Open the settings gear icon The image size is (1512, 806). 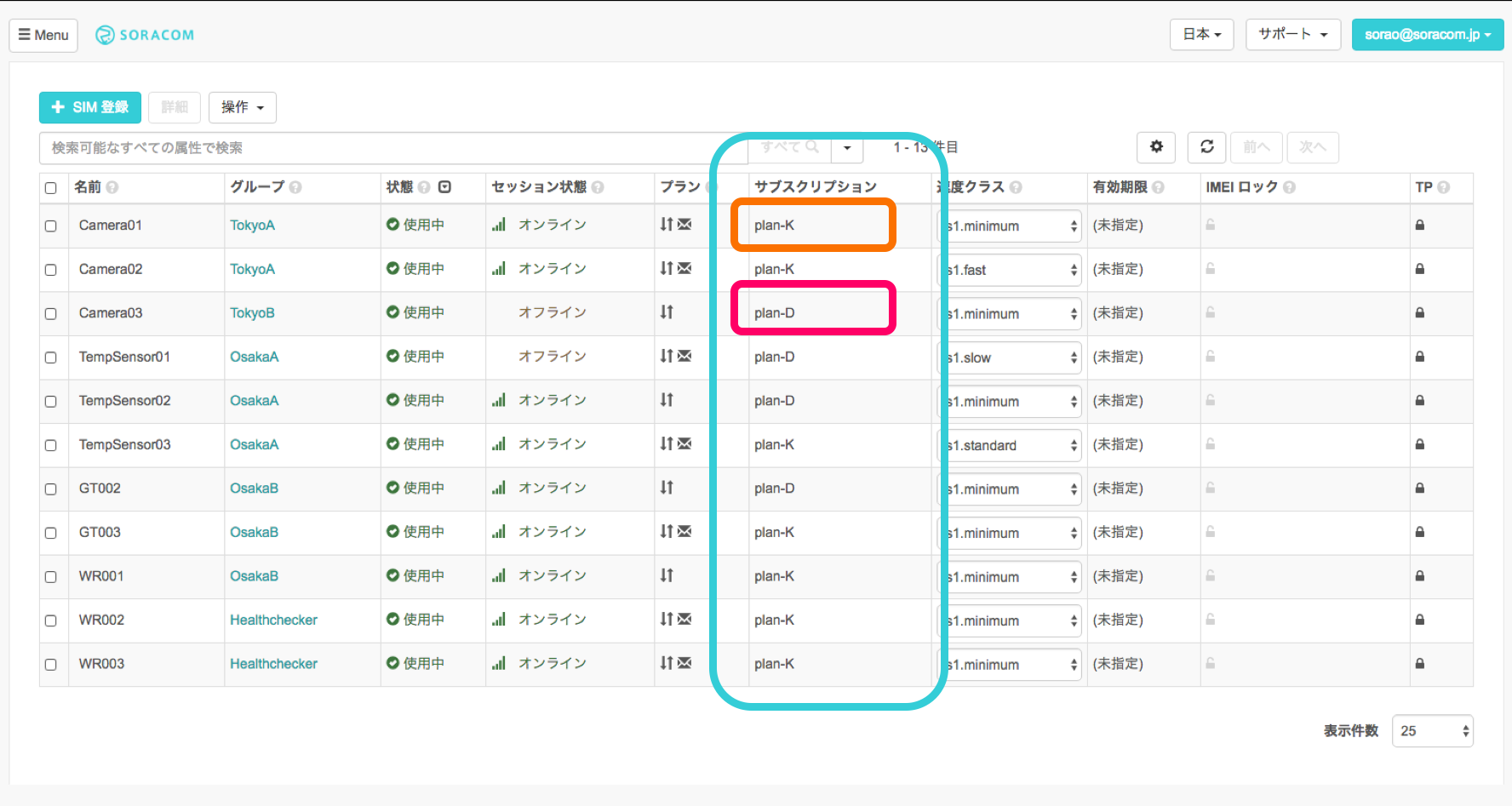pos(1156,147)
